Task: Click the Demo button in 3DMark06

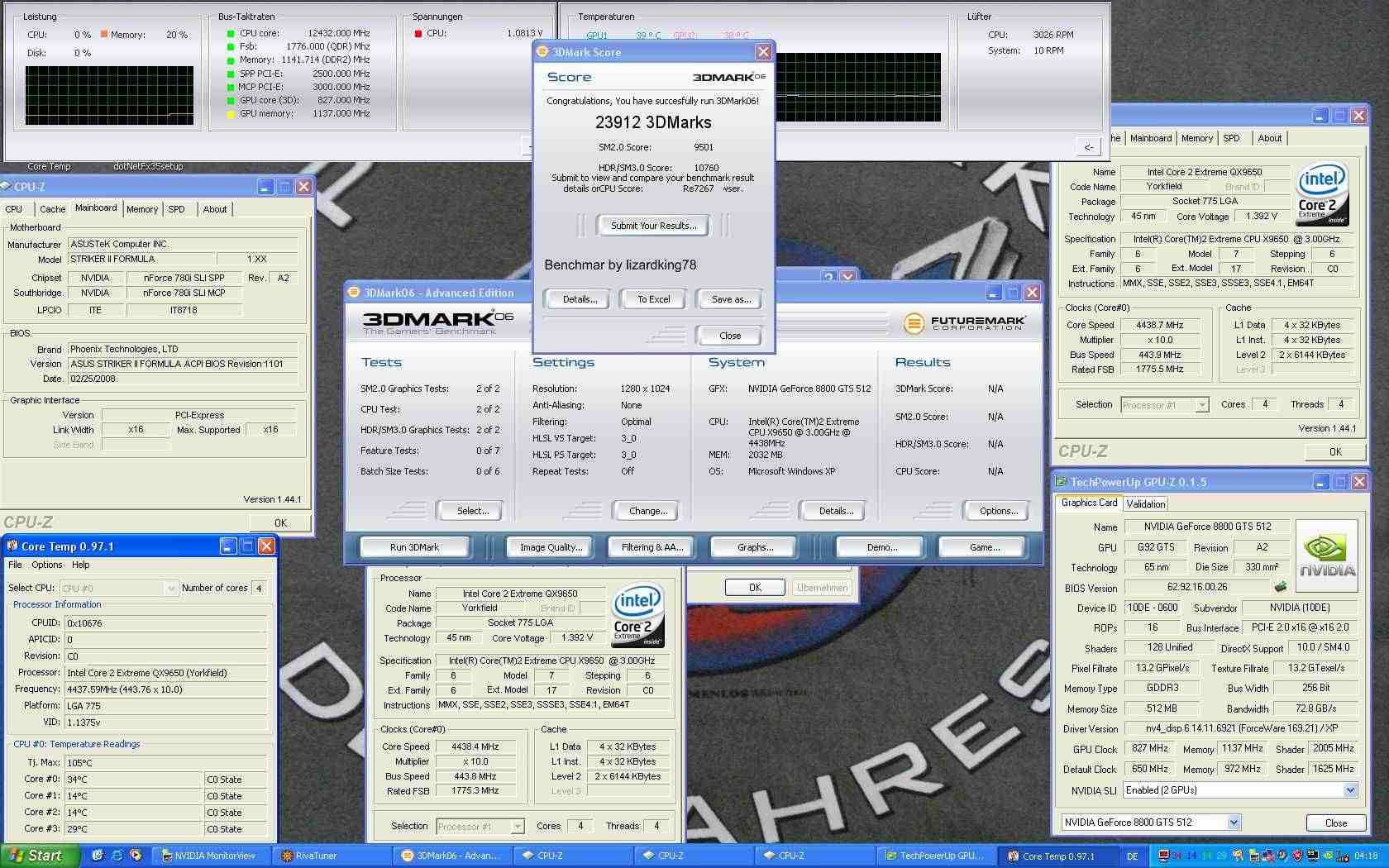Action: click(881, 547)
